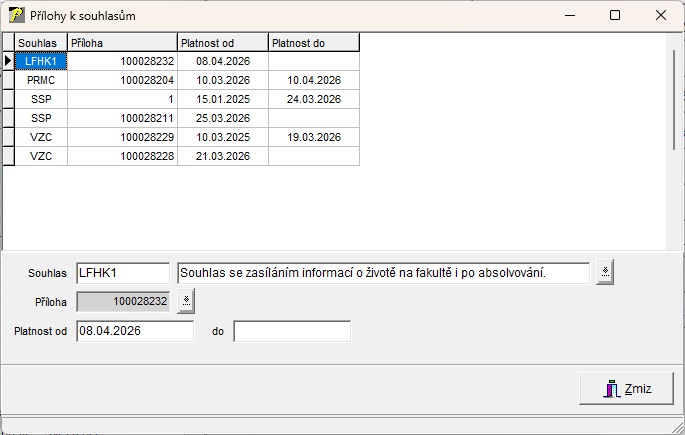
Task: Click the application key icon in title bar
Action: click(17, 16)
